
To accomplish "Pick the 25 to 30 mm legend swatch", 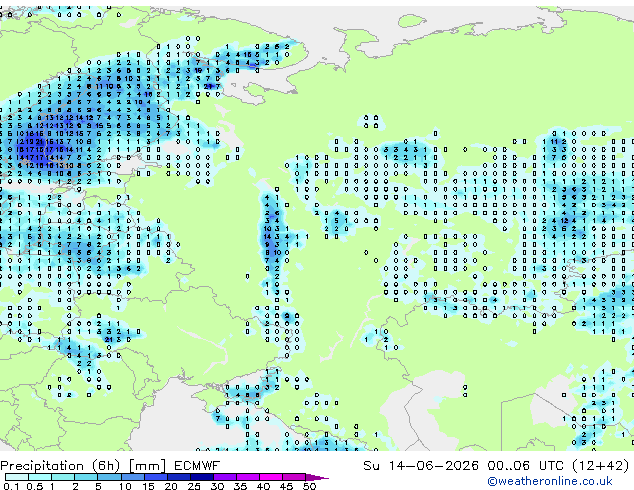I will (202, 477).
